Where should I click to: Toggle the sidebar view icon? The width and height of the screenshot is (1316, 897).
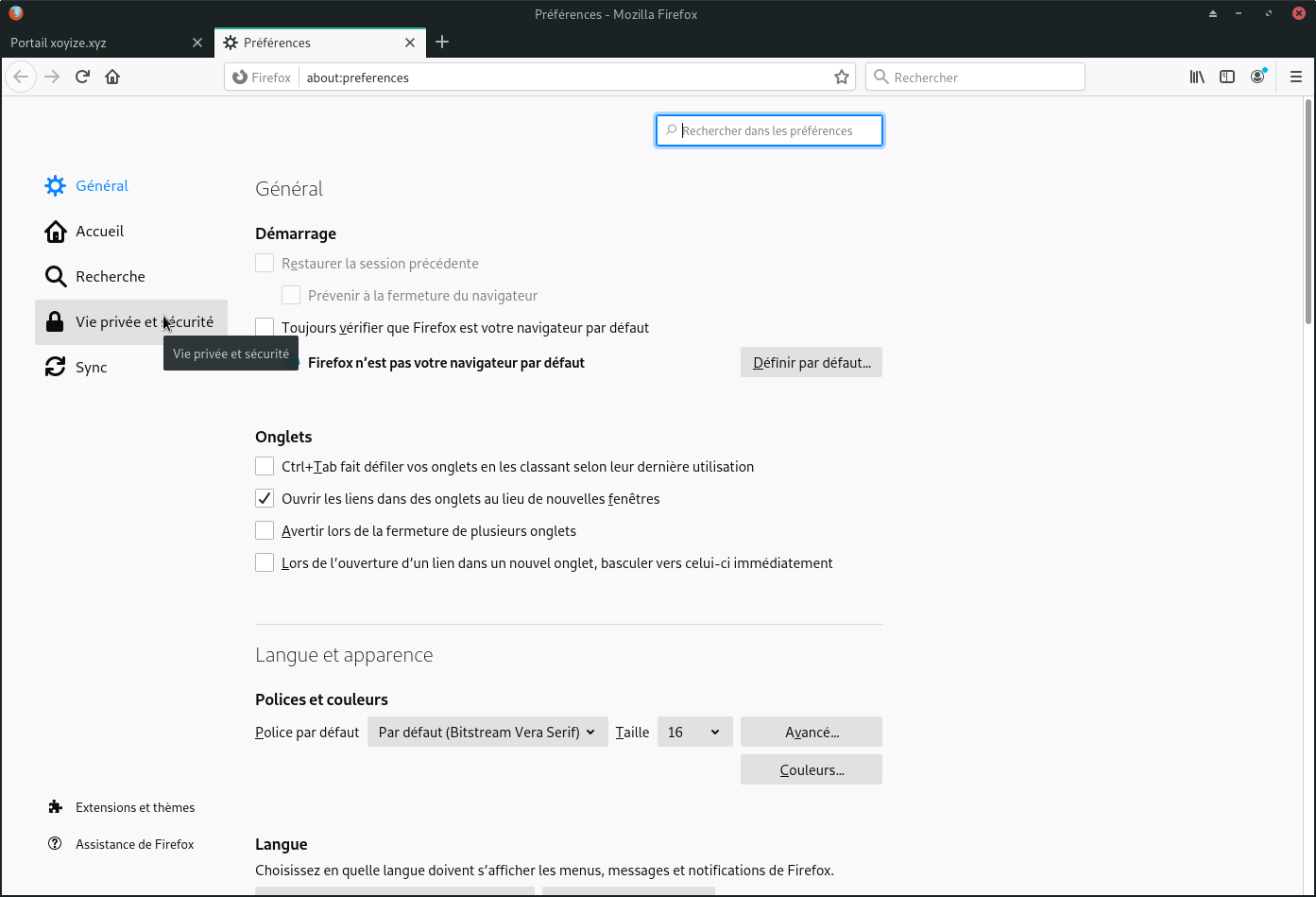[x=1227, y=77]
